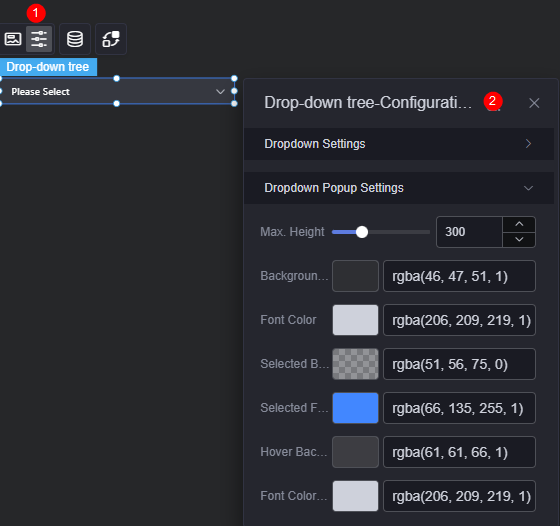
Task: Open the blue Selected Font color swatch
Action: pos(355,408)
